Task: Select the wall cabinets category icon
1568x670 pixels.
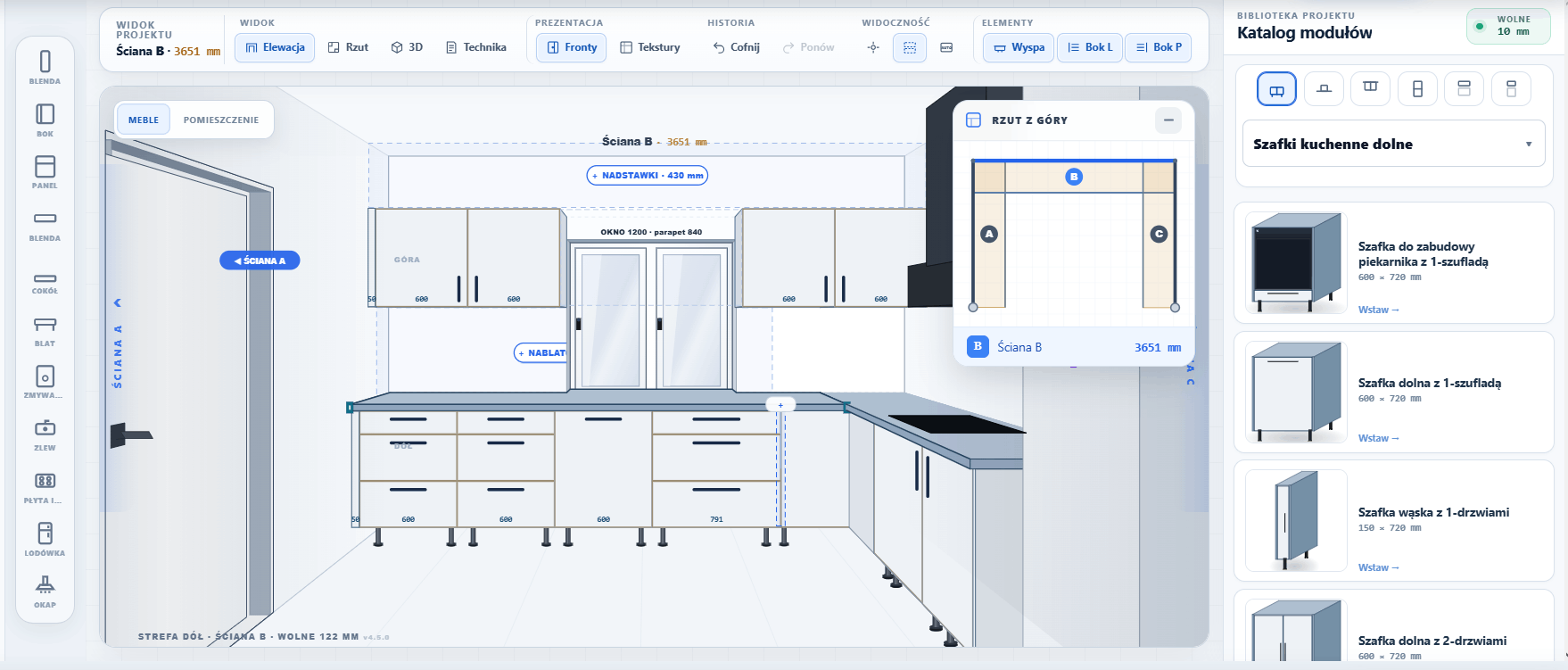Action: [1370, 89]
